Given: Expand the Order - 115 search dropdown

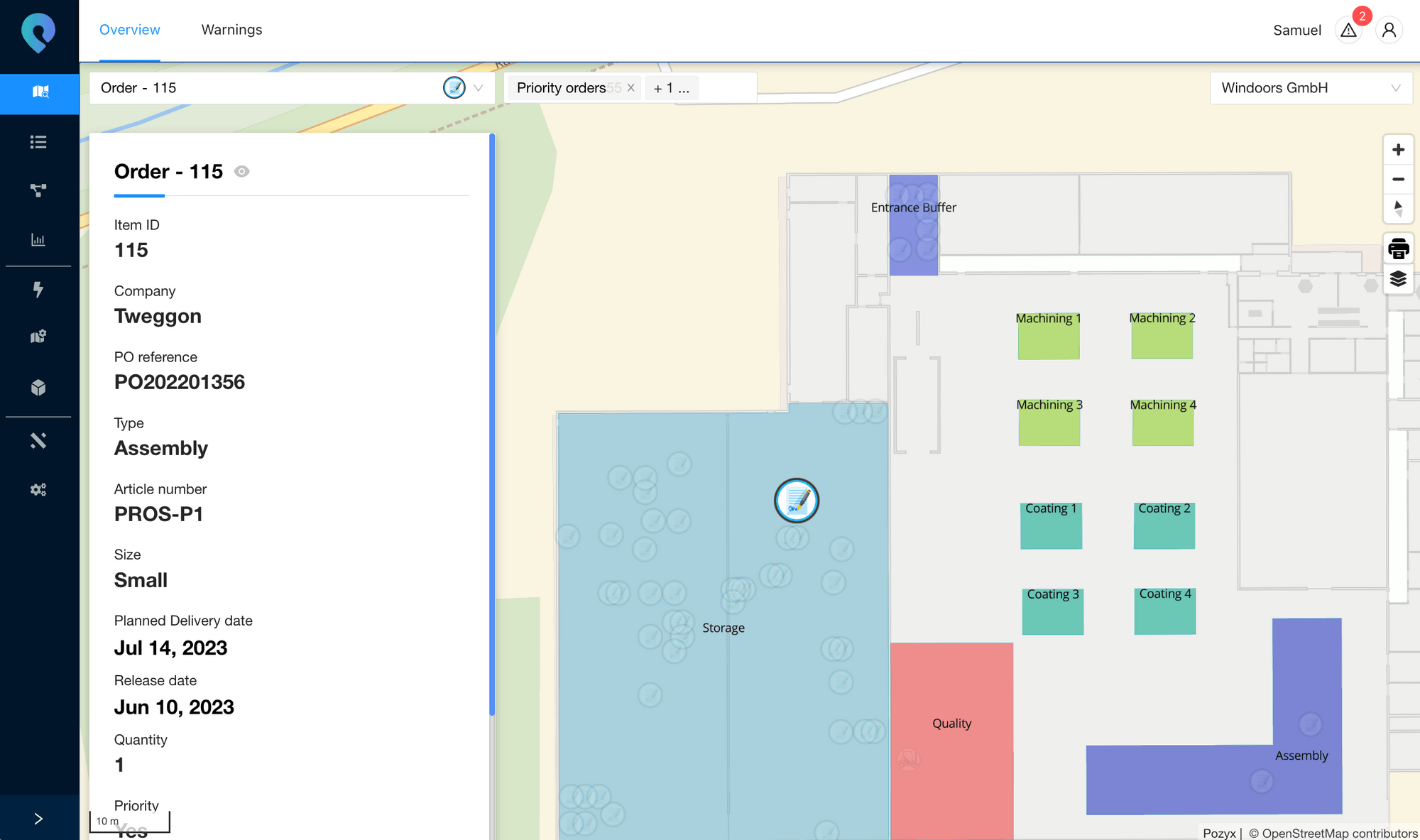Looking at the screenshot, I should [x=479, y=88].
